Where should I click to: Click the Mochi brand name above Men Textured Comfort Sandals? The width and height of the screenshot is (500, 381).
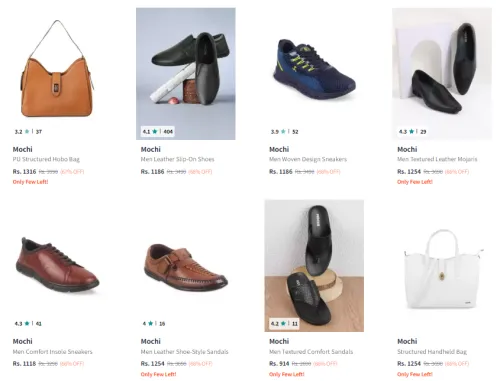pos(279,341)
